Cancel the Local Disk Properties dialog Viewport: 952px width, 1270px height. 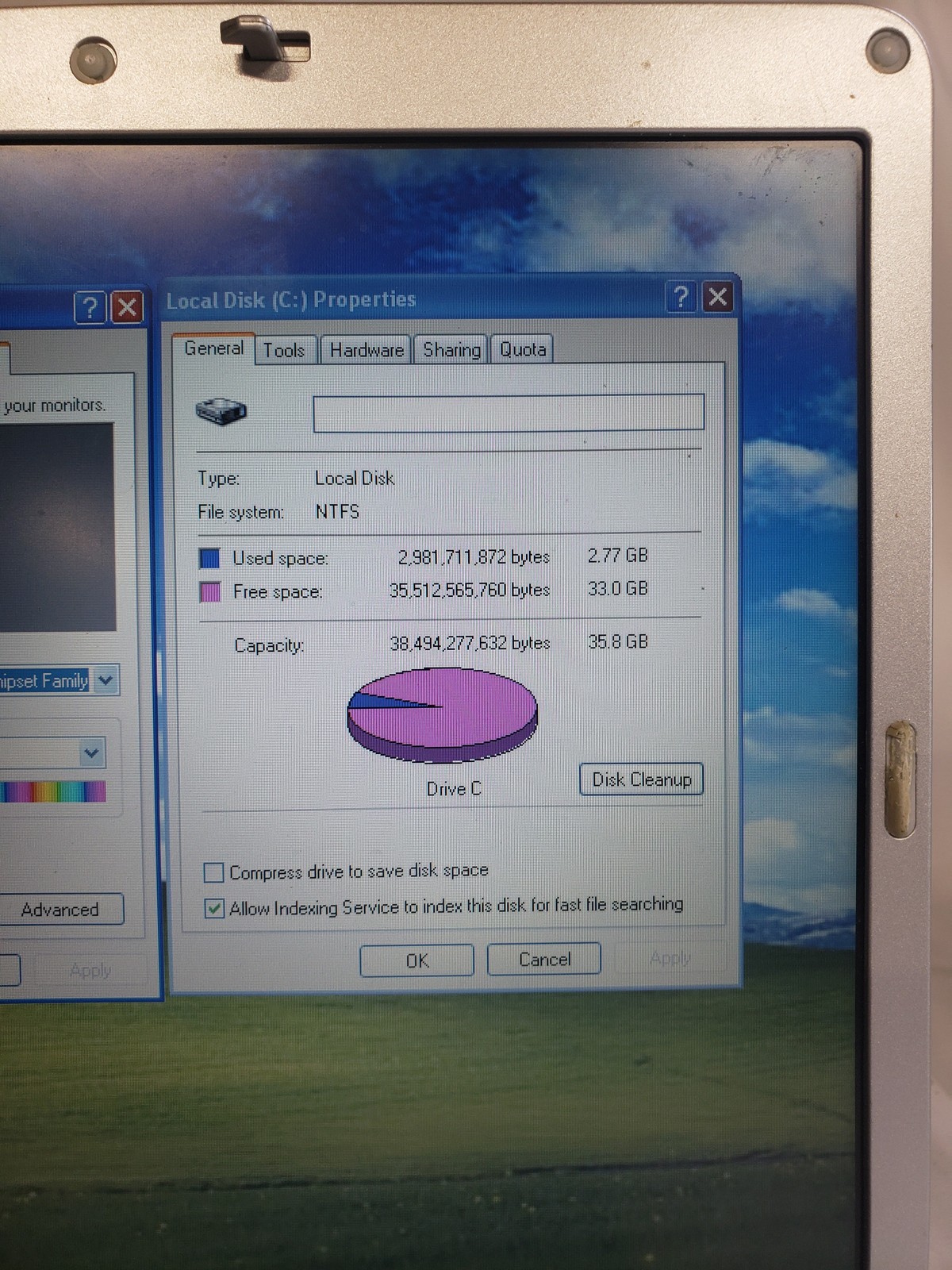[544, 959]
